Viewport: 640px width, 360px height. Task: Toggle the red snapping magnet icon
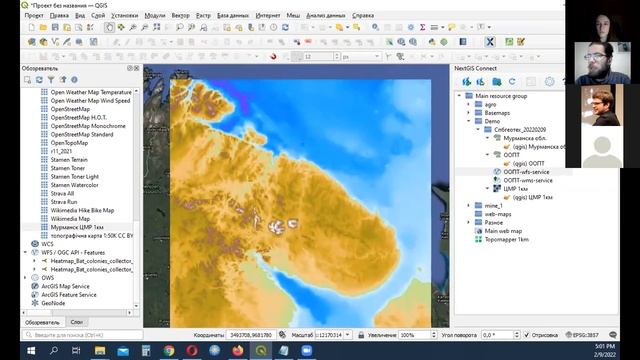tap(273, 56)
